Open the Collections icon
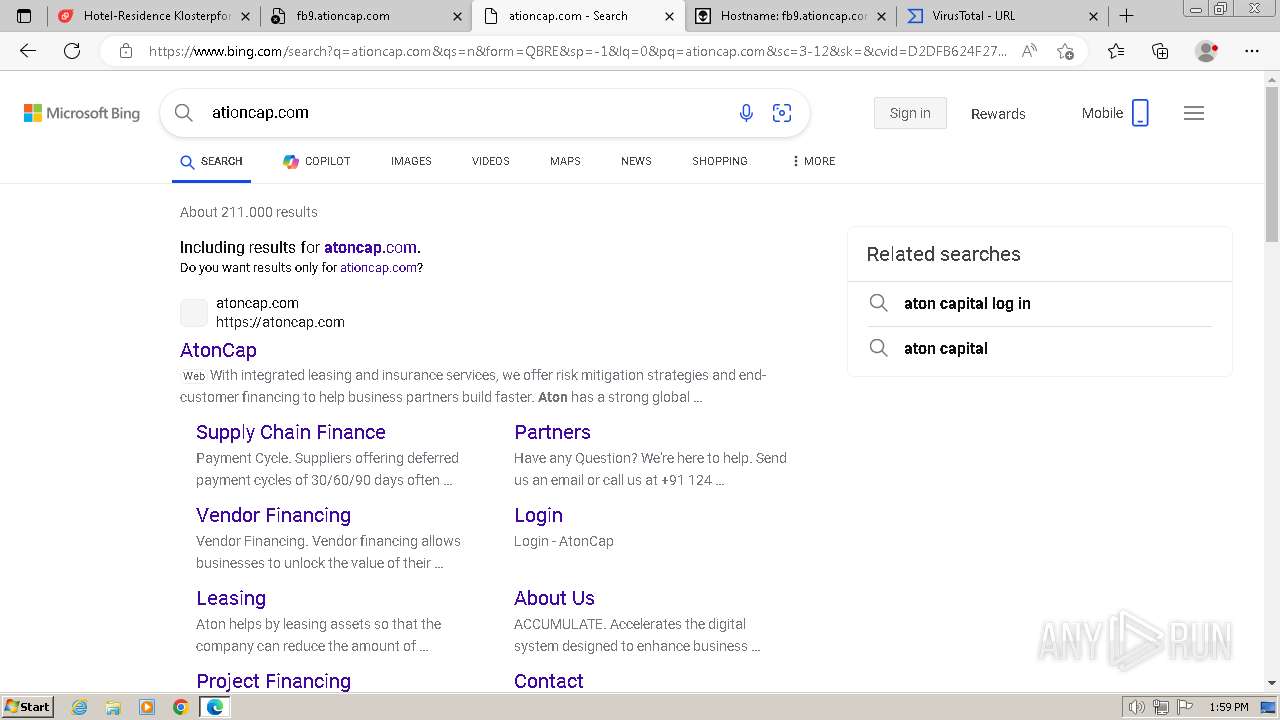The image size is (1280, 720). (x=1160, y=51)
